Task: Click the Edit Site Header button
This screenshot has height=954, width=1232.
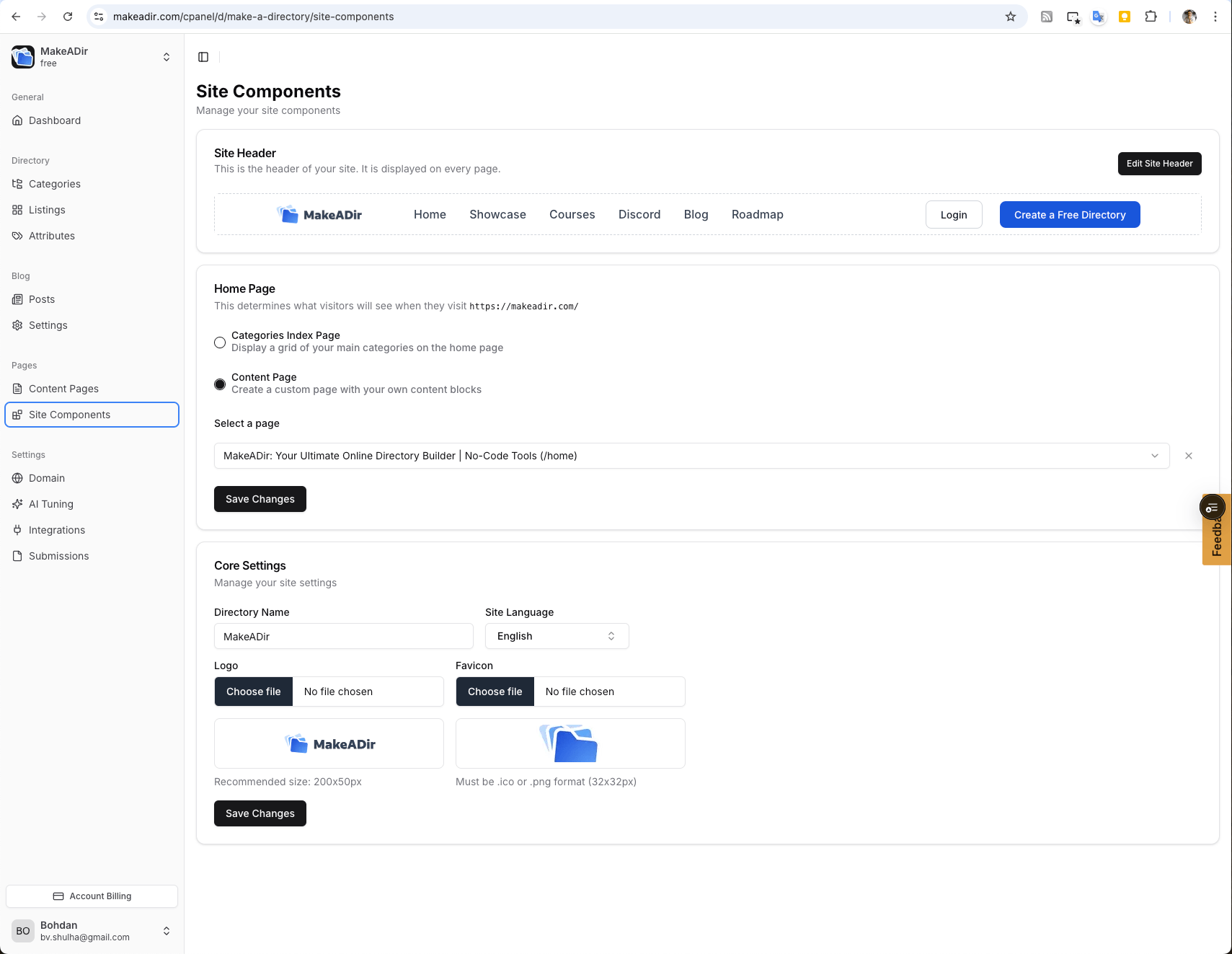Action: pos(1158,164)
